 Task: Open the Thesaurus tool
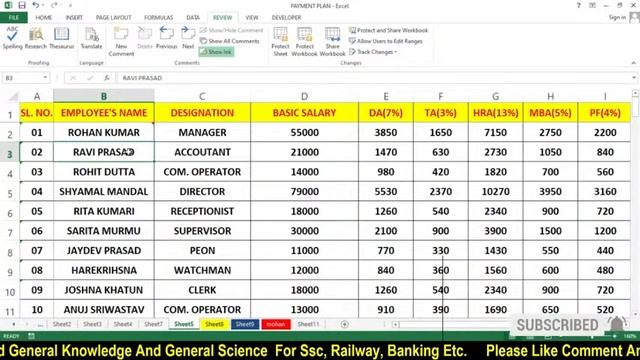pos(62,38)
